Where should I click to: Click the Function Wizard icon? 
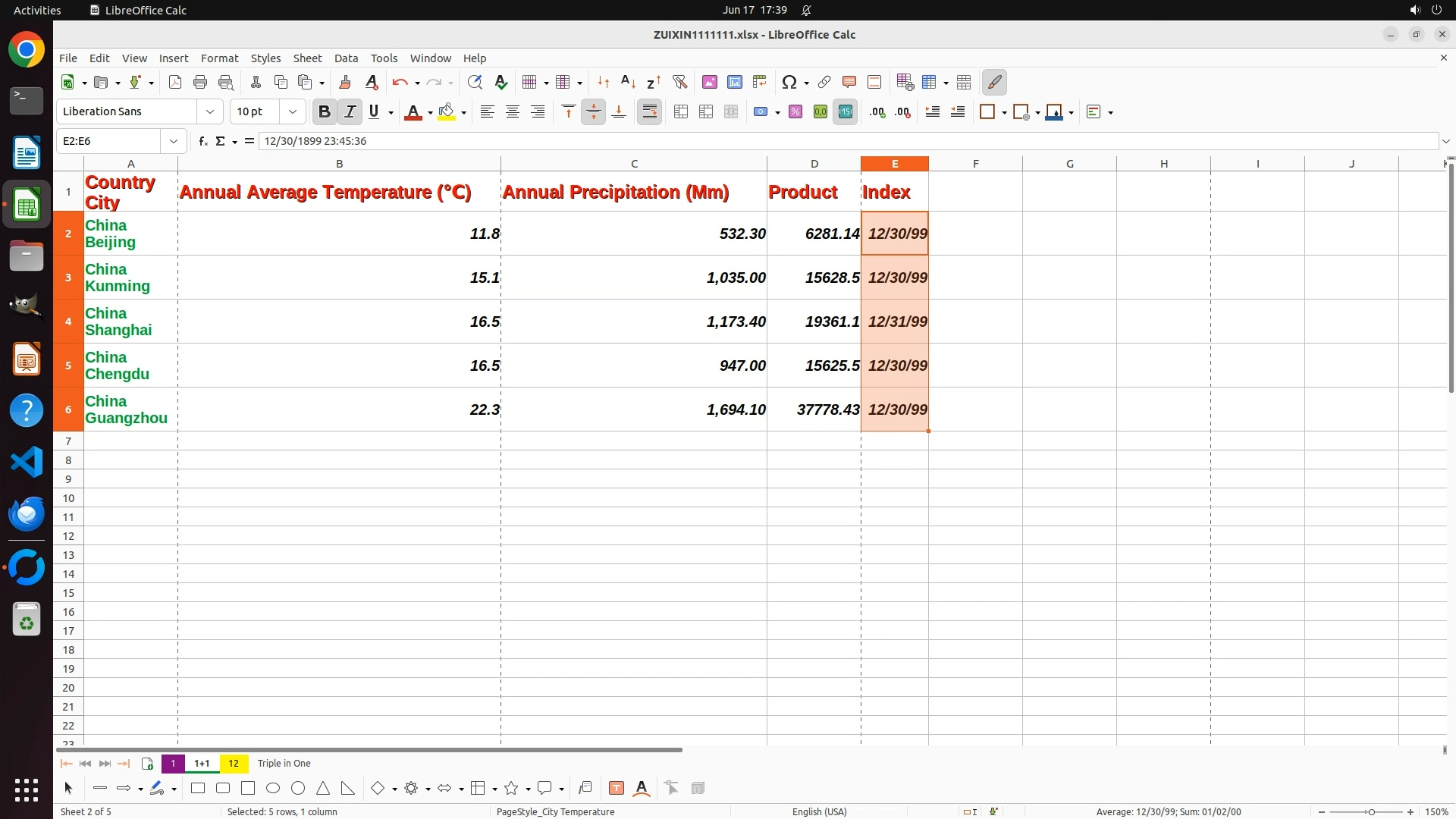[x=202, y=141]
